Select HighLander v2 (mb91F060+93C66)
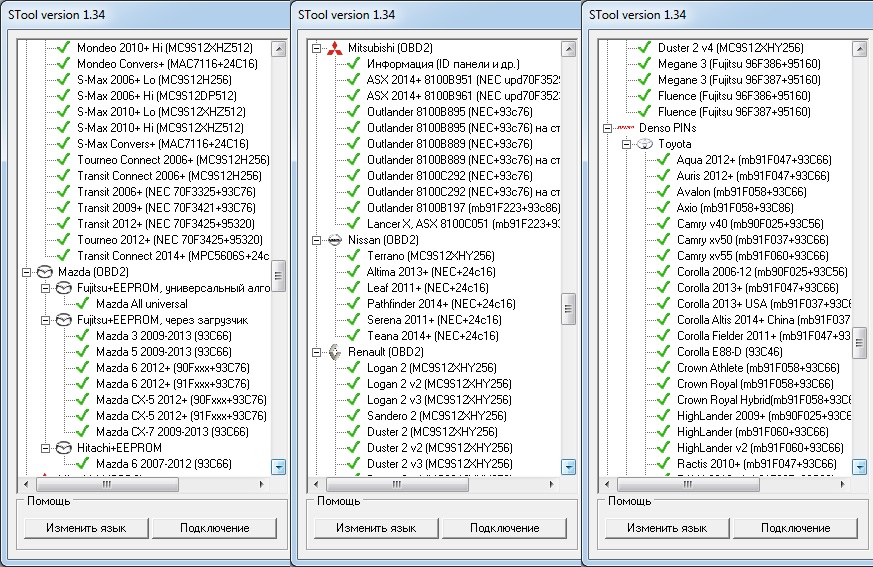 pos(760,448)
